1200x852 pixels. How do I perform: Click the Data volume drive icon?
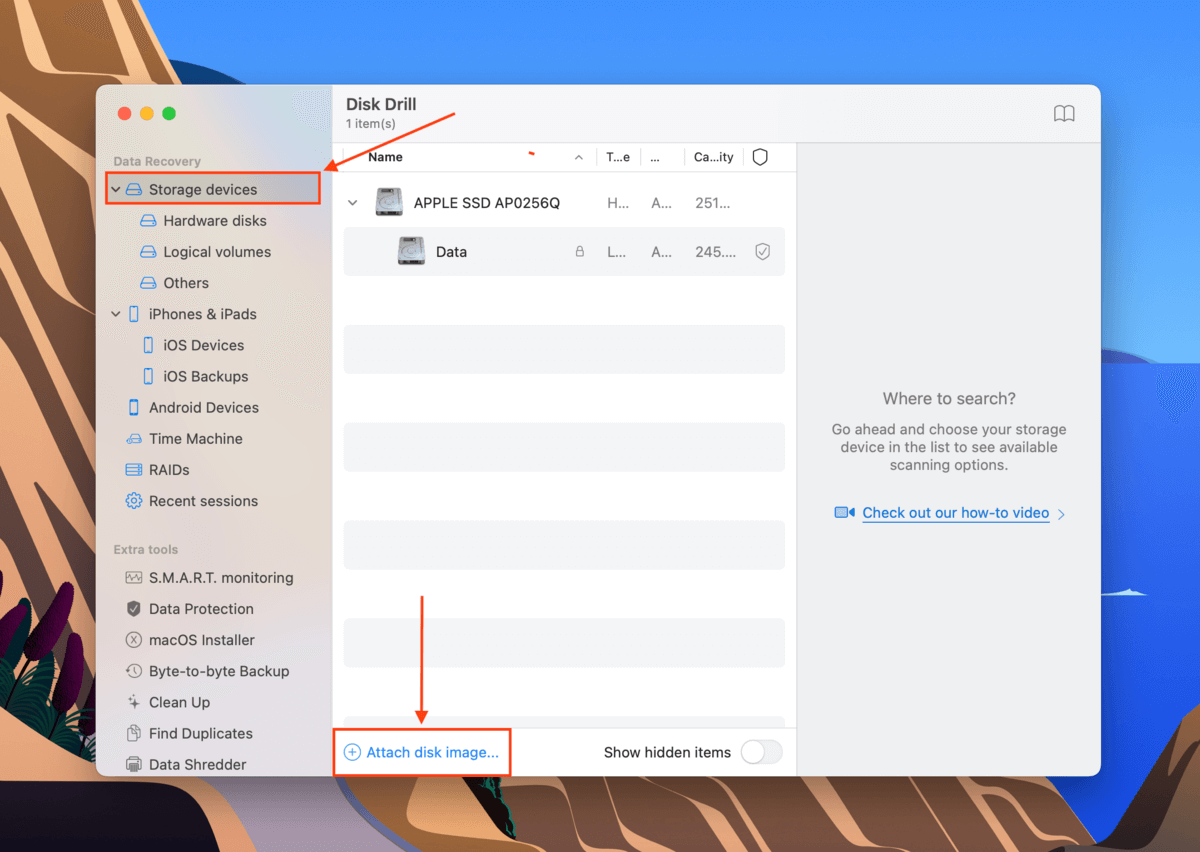(x=411, y=251)
